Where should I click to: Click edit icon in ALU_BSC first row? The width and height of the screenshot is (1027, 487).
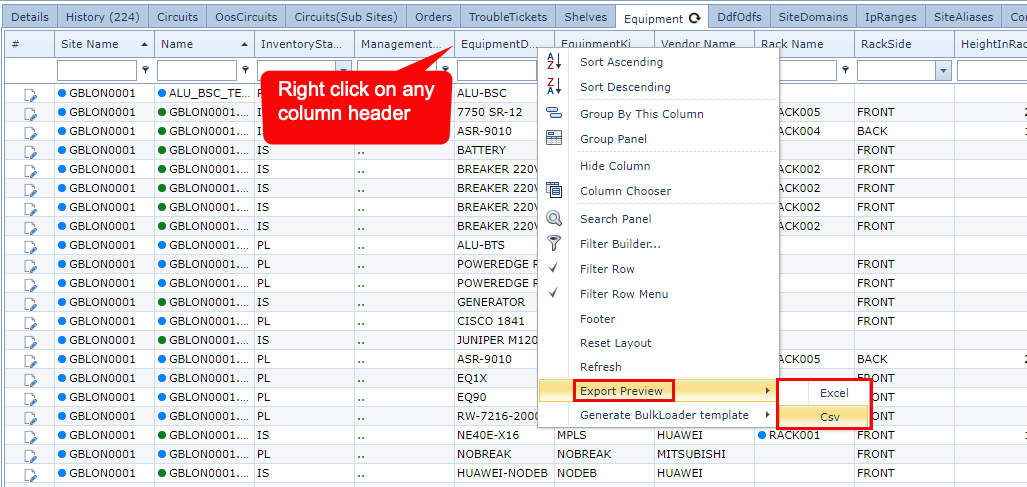click(31, 94)
